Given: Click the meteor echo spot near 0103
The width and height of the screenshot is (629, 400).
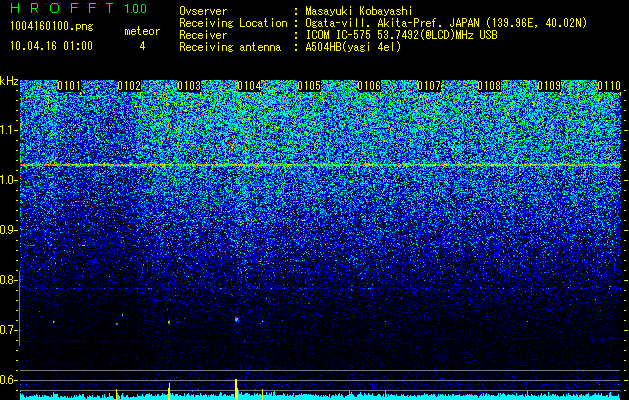Looking at the screenshot, I should (169, 322).
